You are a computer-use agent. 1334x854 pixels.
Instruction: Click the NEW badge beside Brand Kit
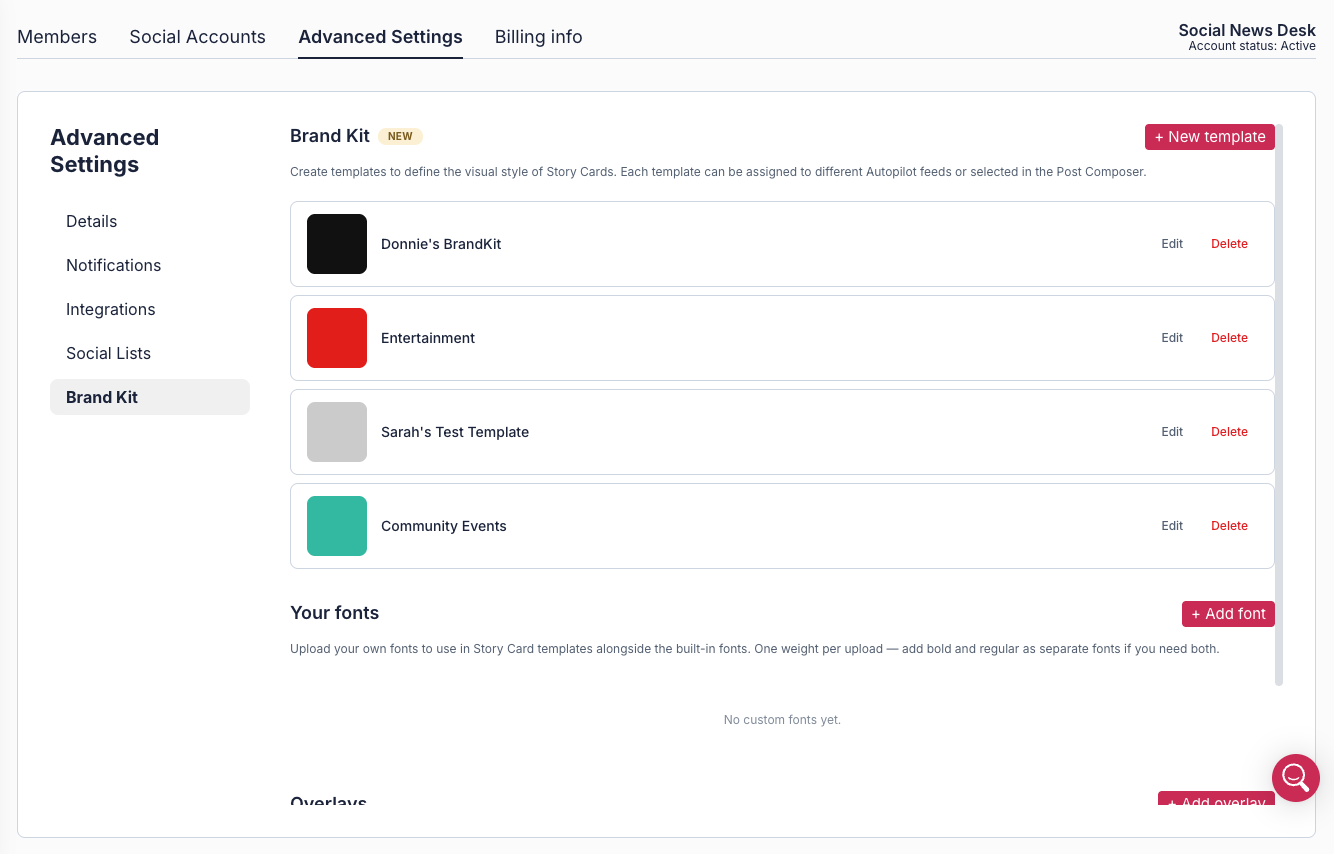tap(400, 136)
